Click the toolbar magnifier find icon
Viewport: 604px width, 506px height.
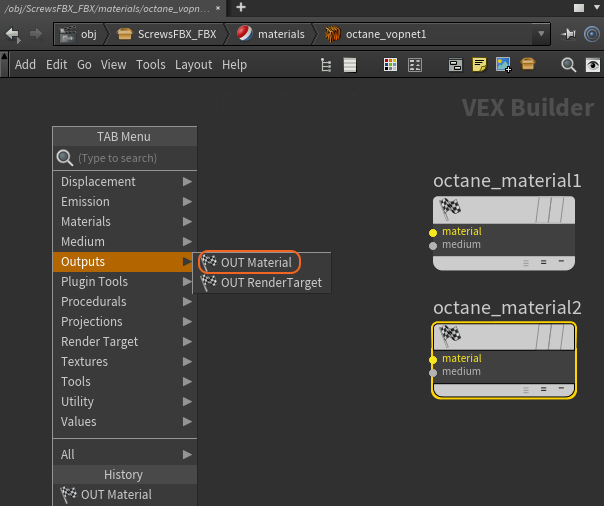click(569, 65)
